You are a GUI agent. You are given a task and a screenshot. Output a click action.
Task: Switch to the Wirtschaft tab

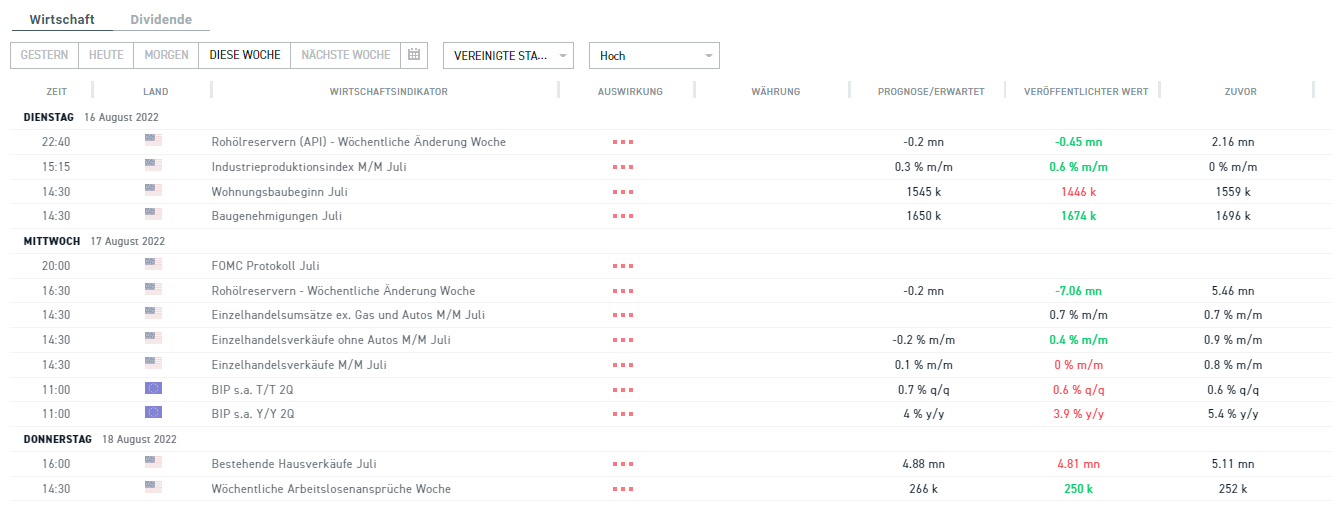tap(62, 20)
